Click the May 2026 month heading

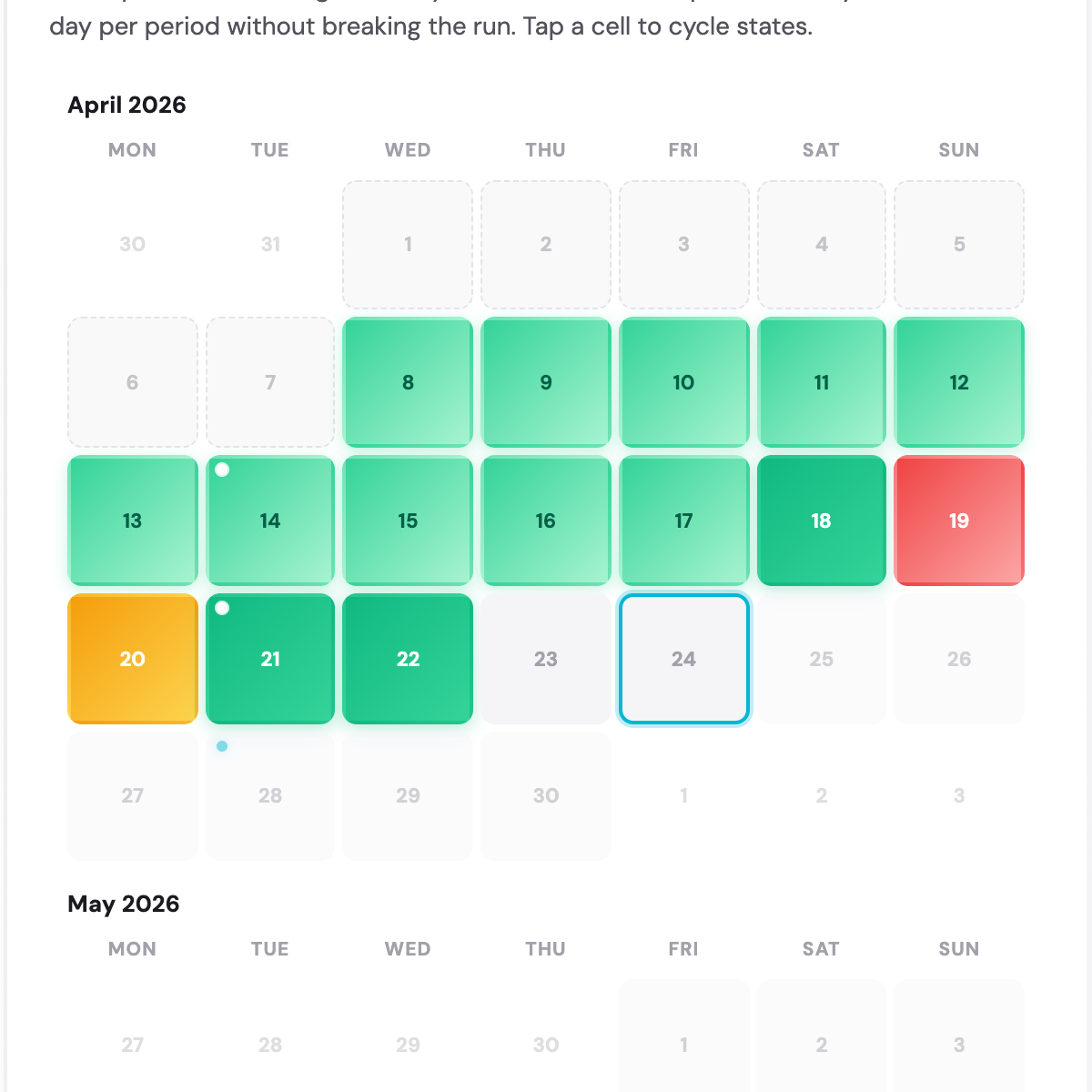[123, 905]
